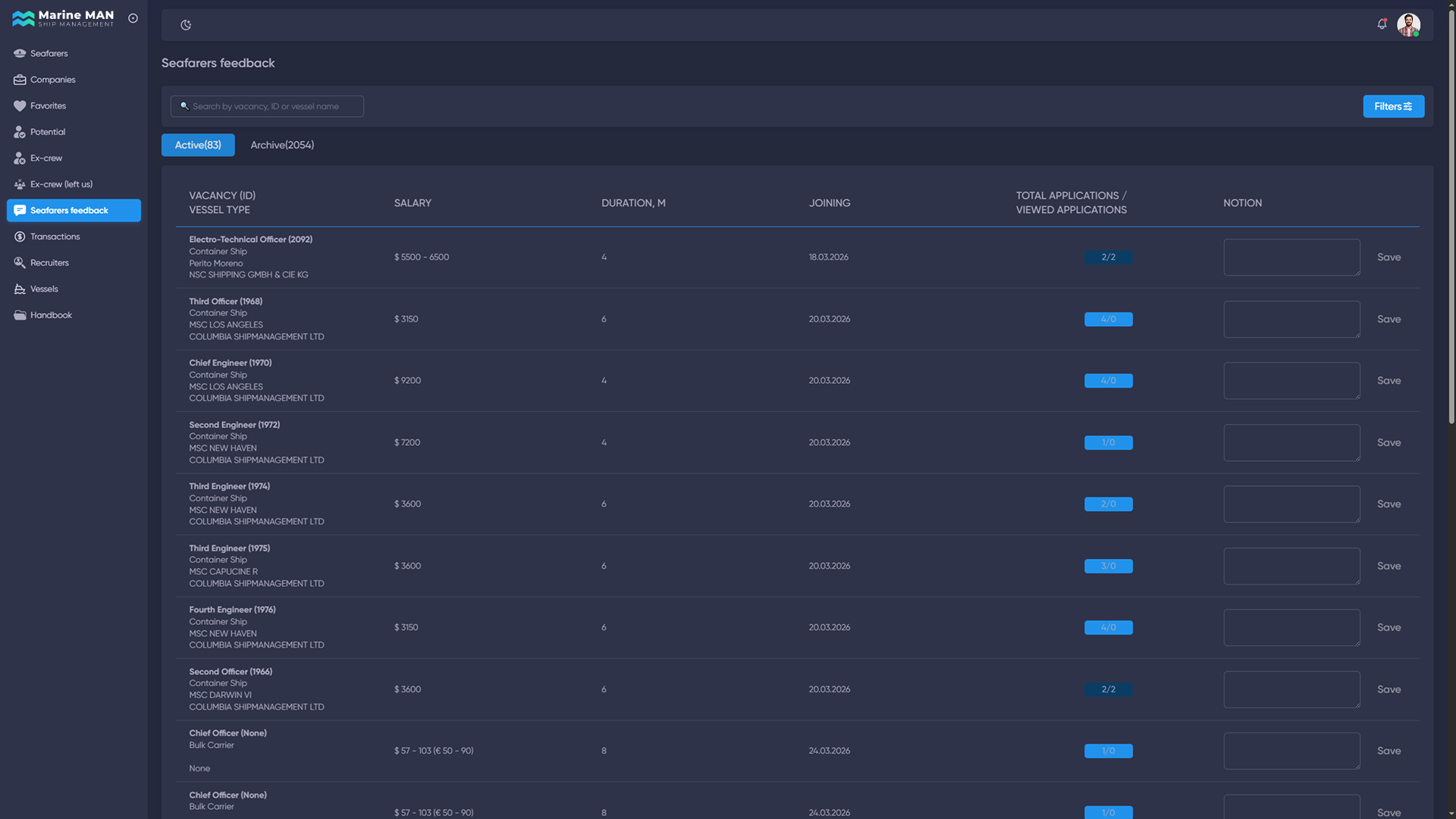Screen dimensions: 1456x819
Task: Collapse the sidebar with the circle icon
Action: 133,18
